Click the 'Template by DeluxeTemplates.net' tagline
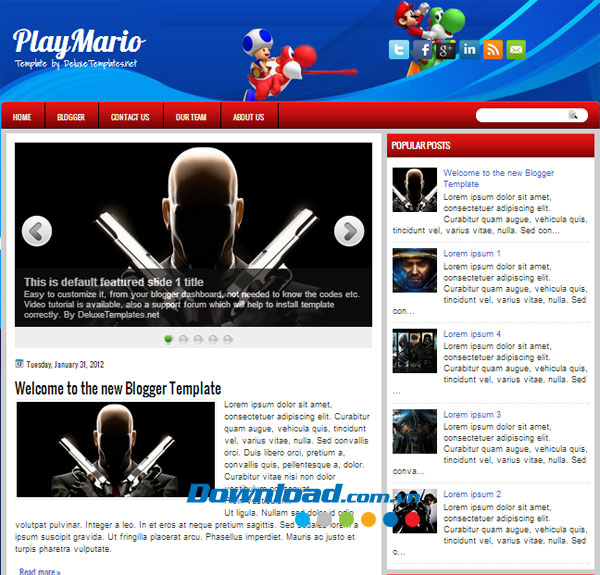 coord(76,64)
